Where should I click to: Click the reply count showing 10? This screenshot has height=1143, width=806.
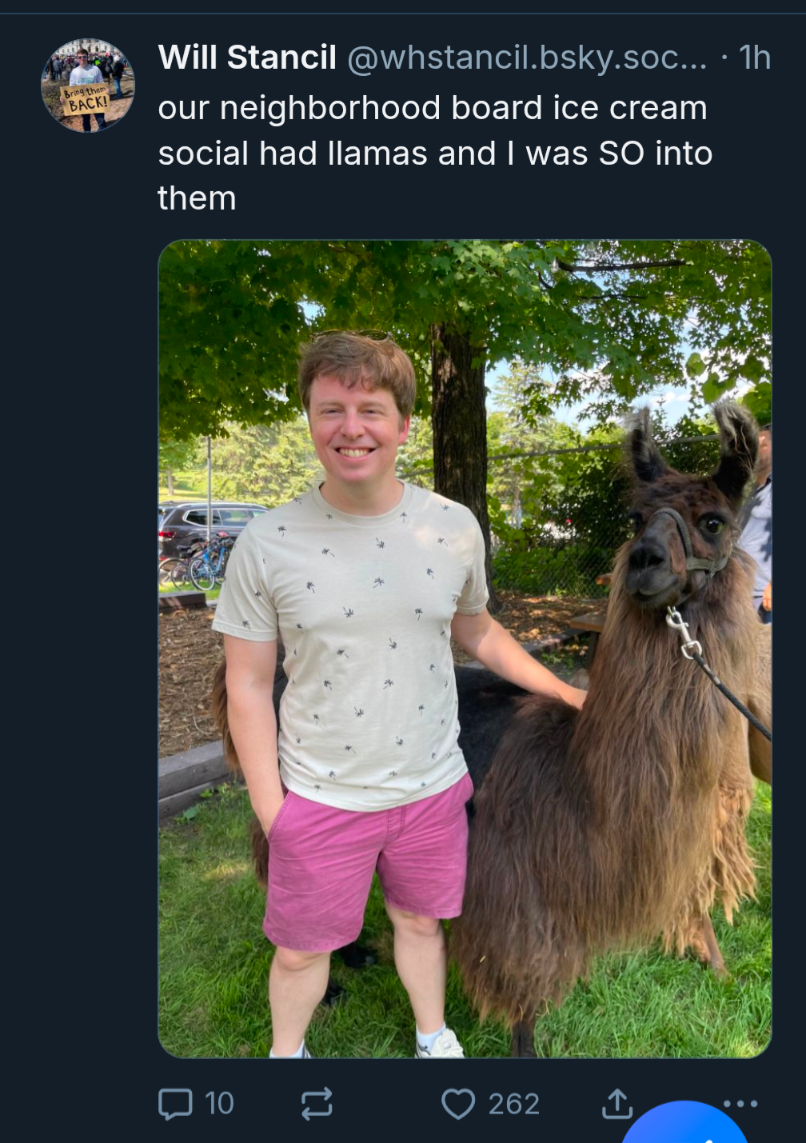point(219,1104)
